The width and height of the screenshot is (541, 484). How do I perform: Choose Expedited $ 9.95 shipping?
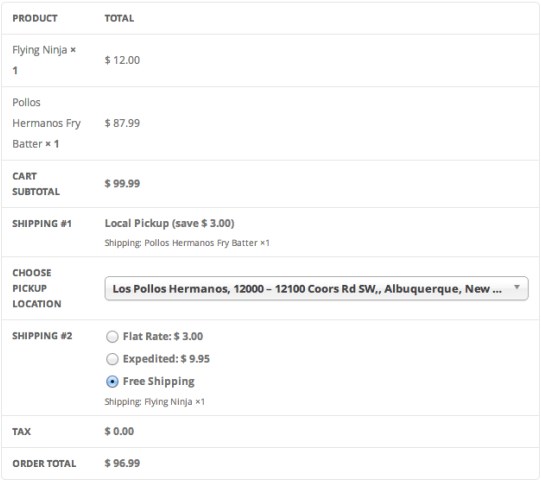coord(112,359)
